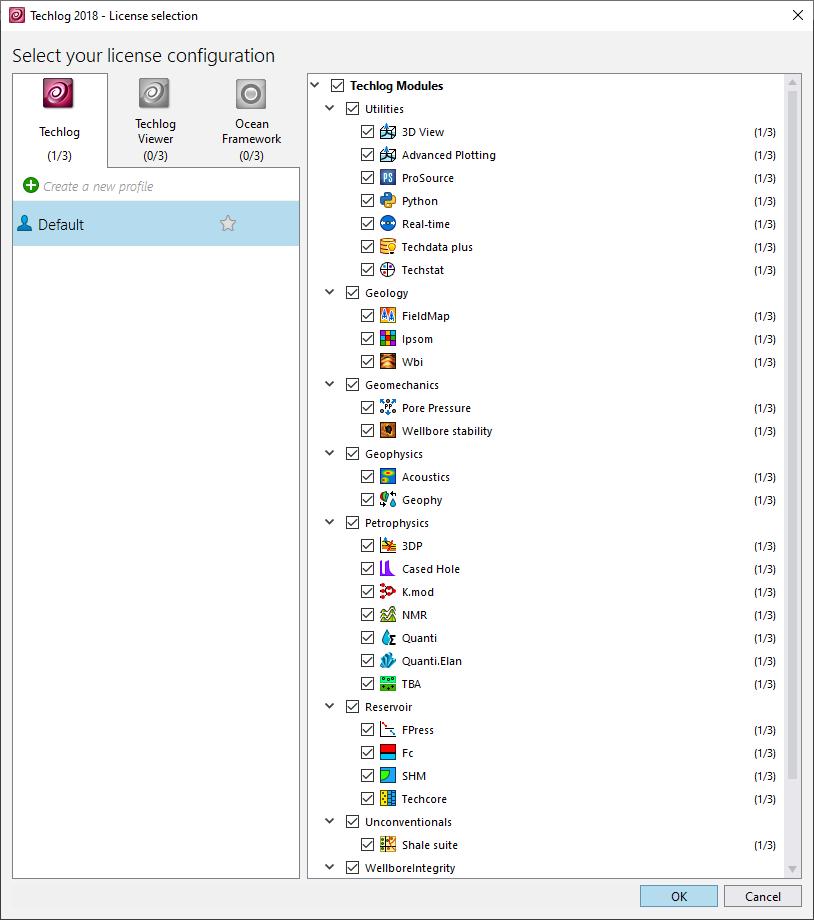814x920 pixels.
Task: Click the Shale suite module icon
Action: click(387, 844)
